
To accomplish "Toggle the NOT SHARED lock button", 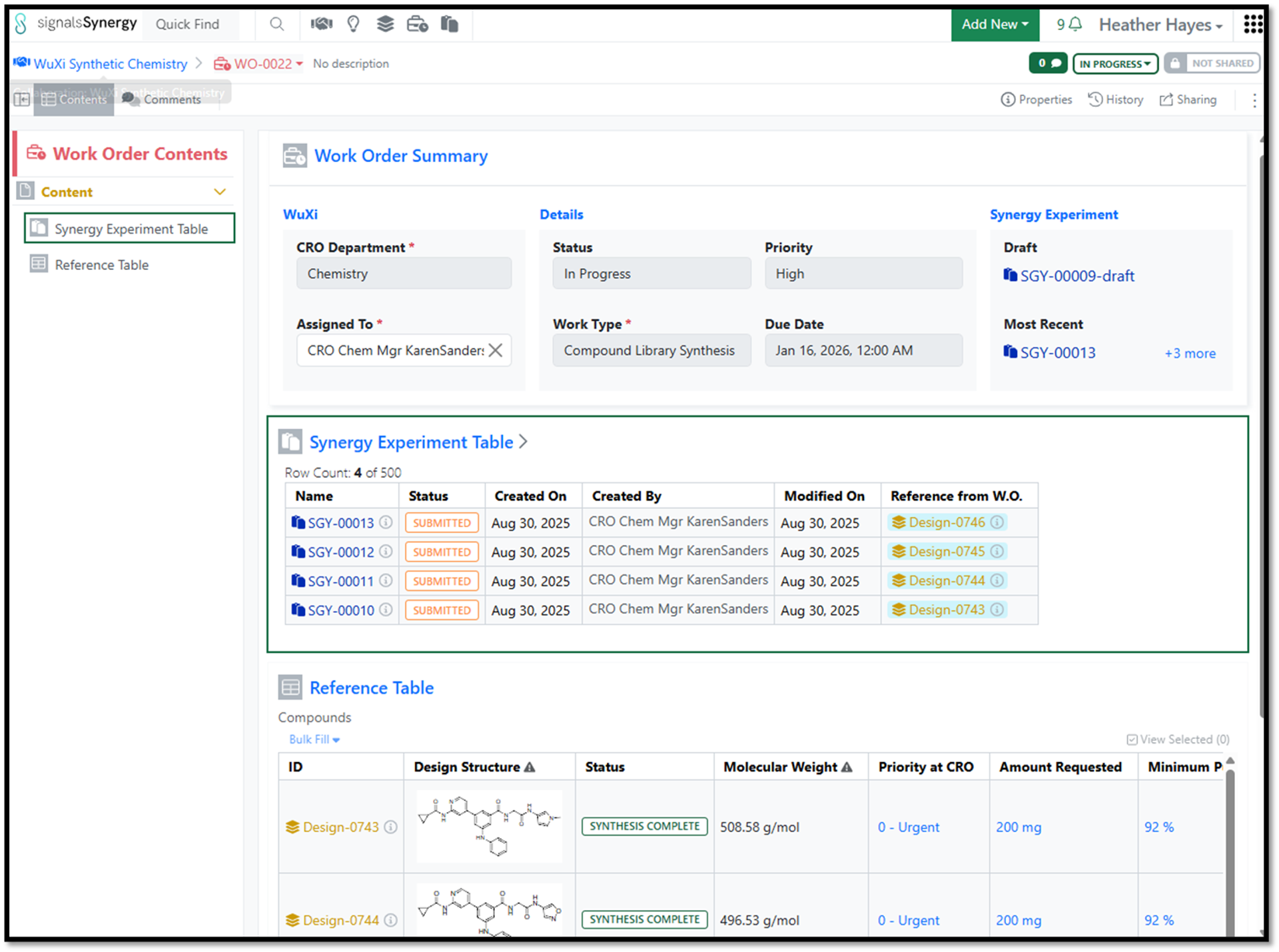I will pos(1212,63).
